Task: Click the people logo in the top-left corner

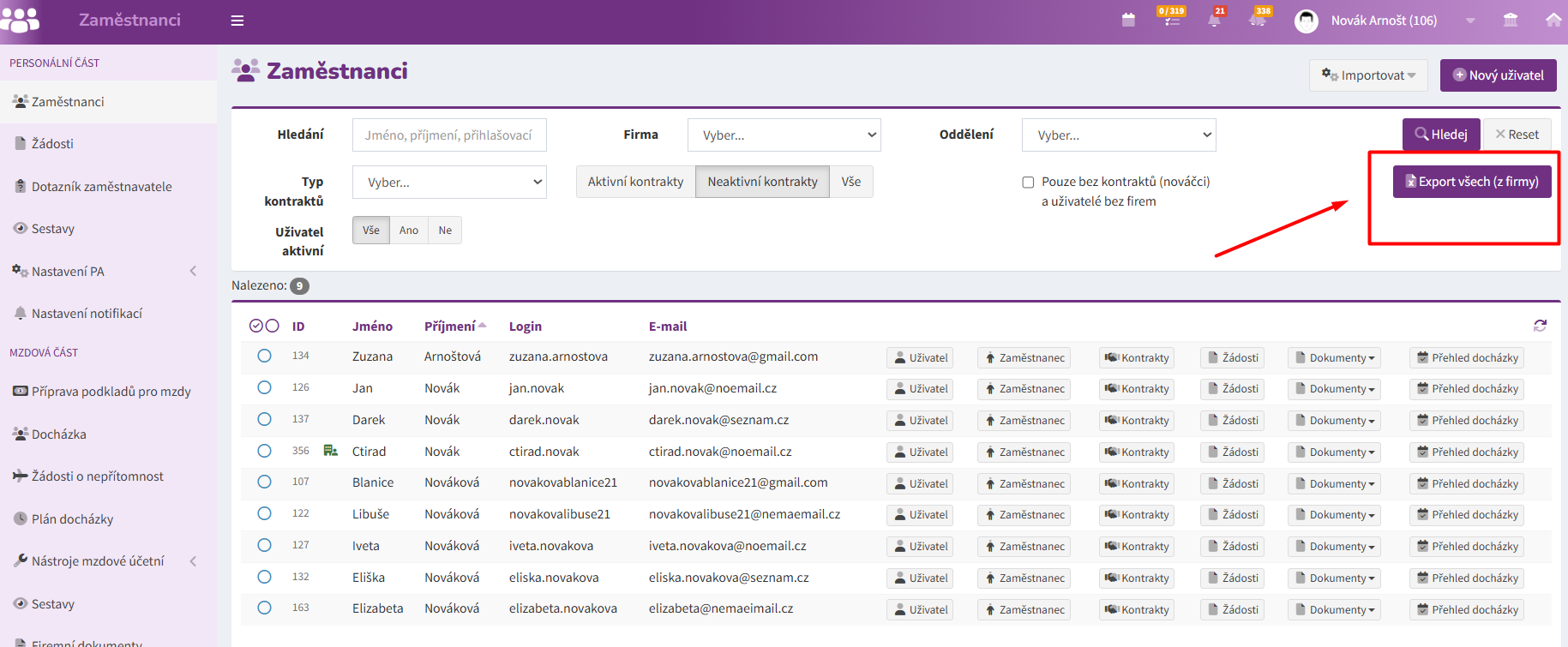Action: (21, 20)
